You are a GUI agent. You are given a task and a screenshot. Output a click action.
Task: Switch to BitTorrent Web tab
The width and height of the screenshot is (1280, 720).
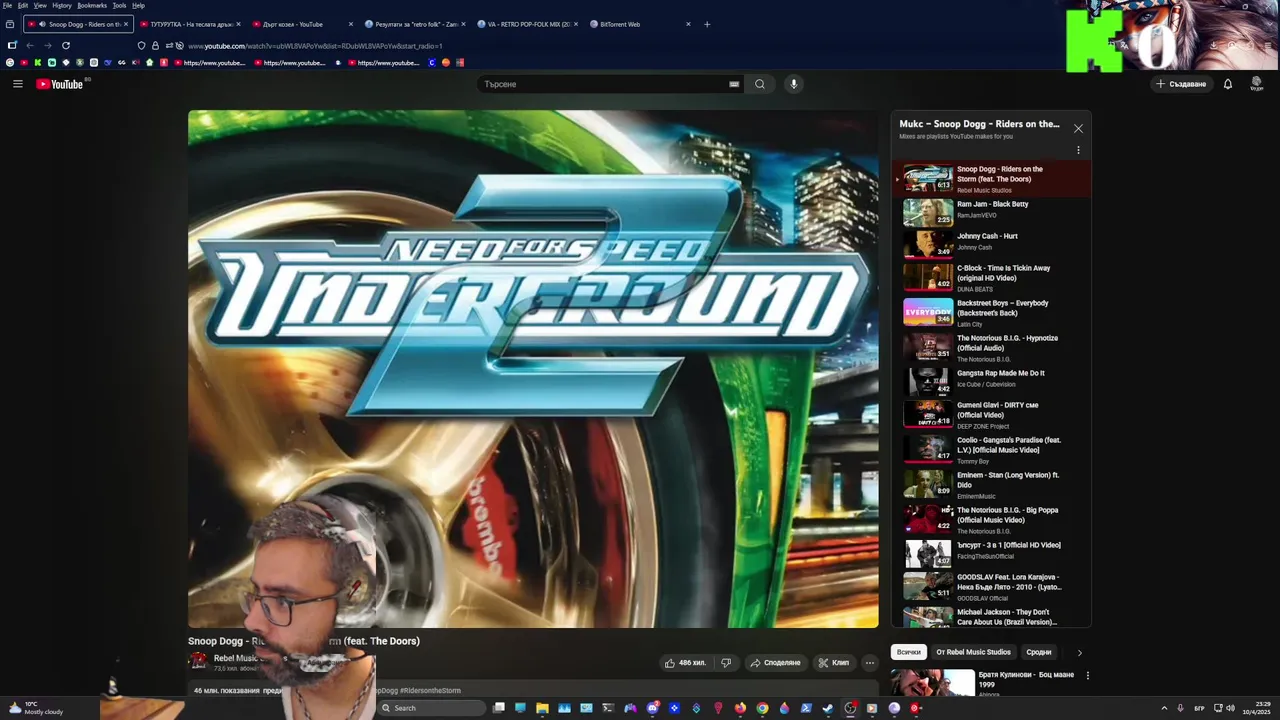pyautogui.click(x=639, y=24)
